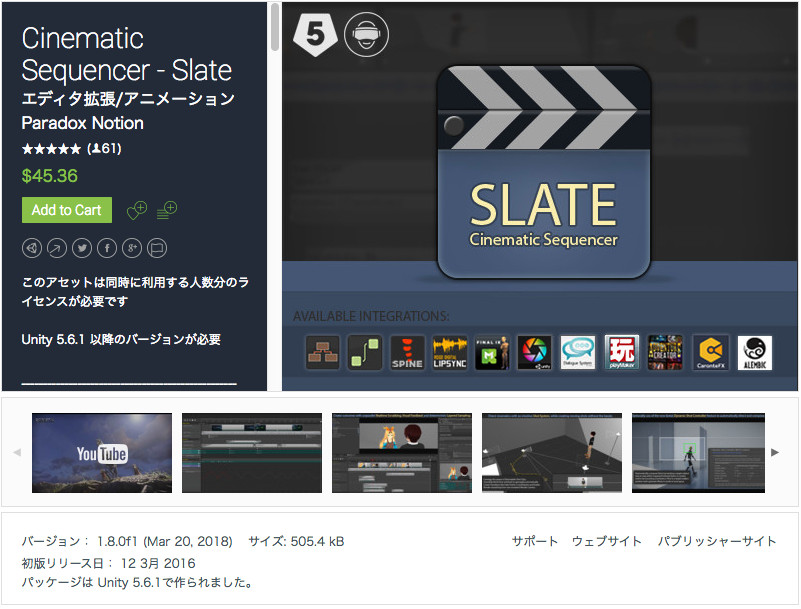Open the share link arrow icon

coord(57,248)
